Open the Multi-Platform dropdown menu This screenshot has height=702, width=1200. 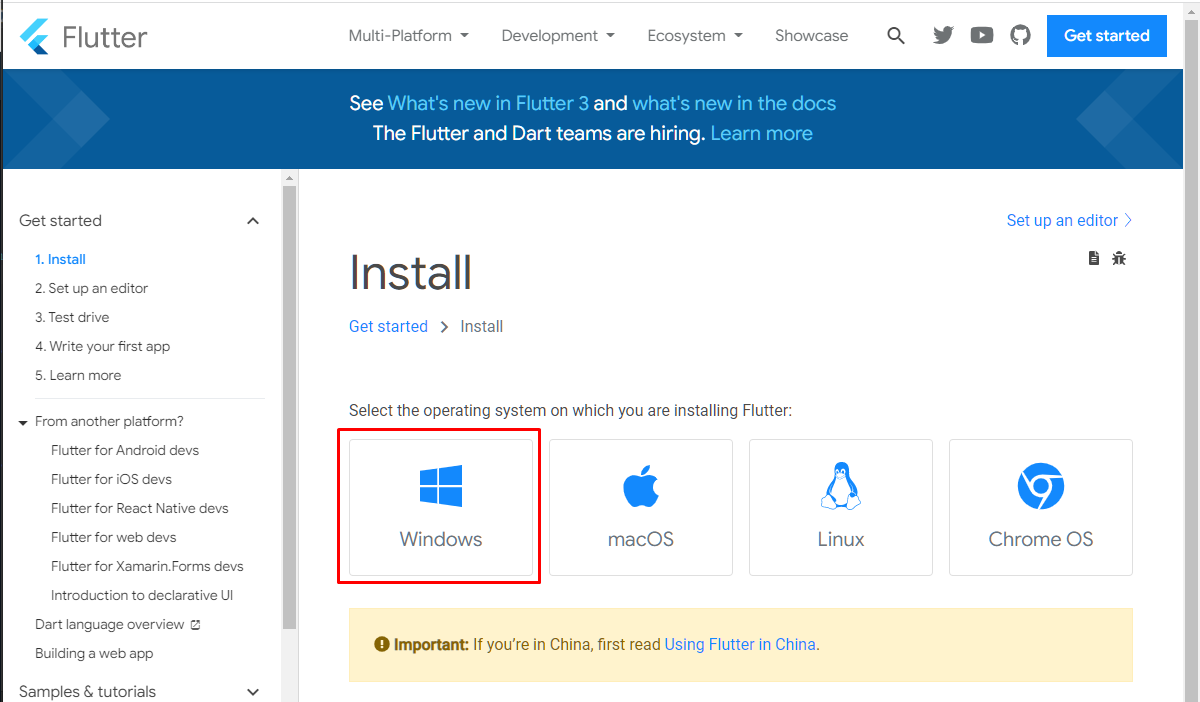(408, 36)
